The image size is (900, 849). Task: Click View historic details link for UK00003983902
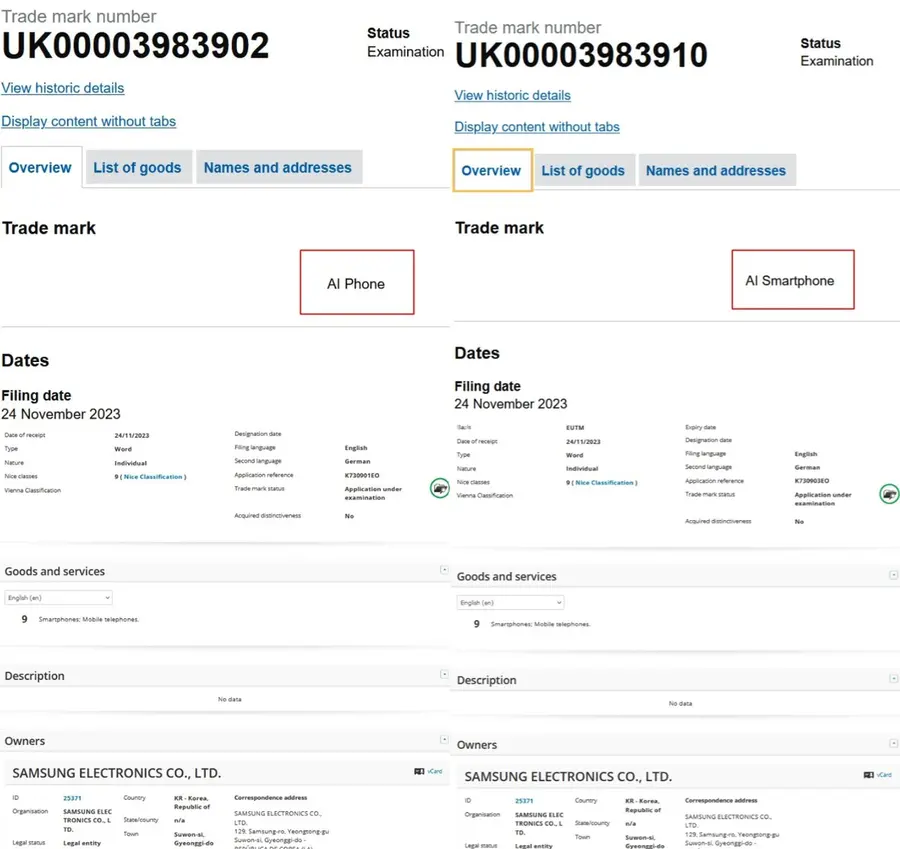(x=63, y=88)
